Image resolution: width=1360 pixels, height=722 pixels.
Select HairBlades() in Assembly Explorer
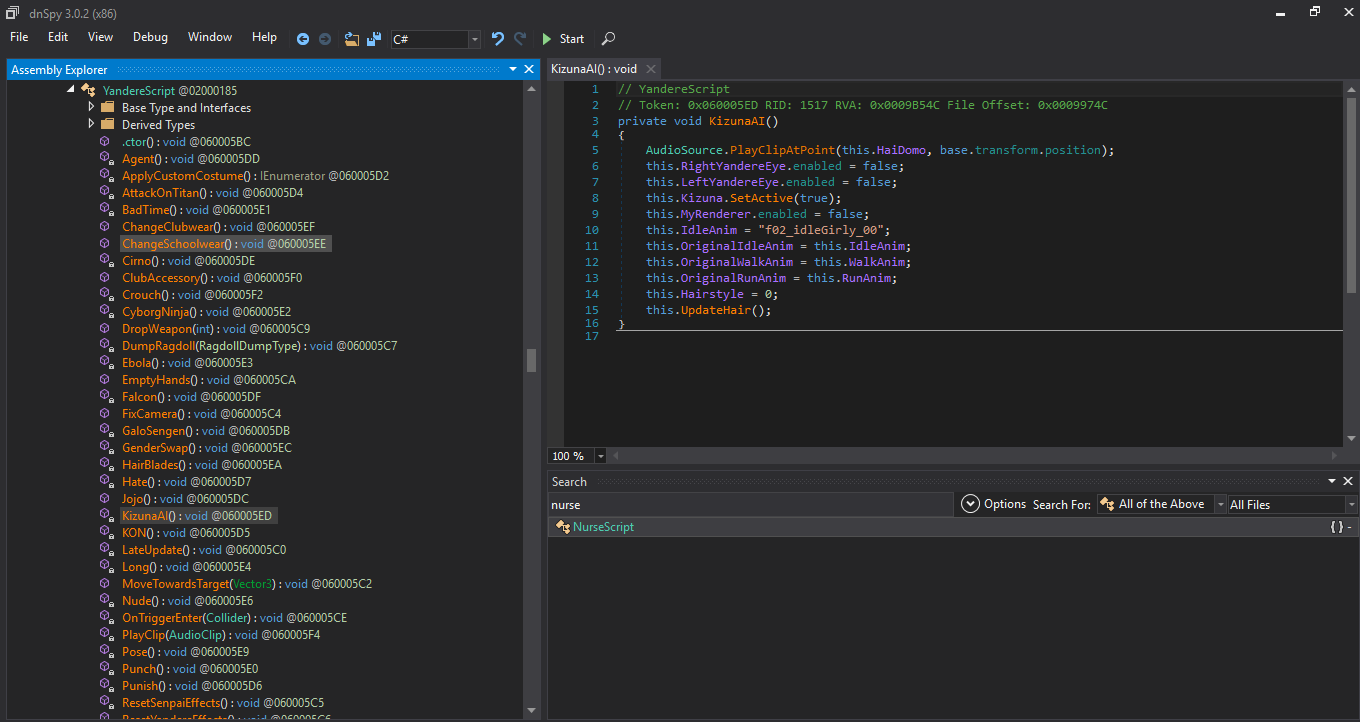[202, 465]
